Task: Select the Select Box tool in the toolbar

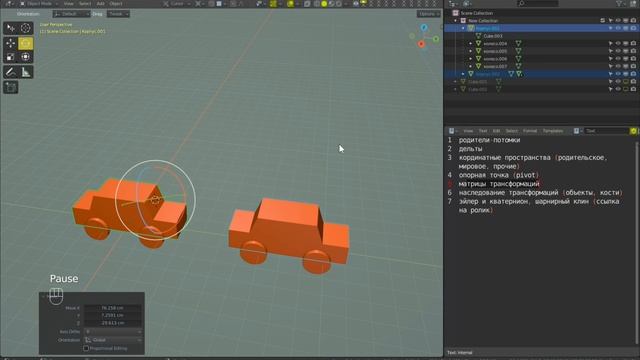Action: click(x=11, y=28)
